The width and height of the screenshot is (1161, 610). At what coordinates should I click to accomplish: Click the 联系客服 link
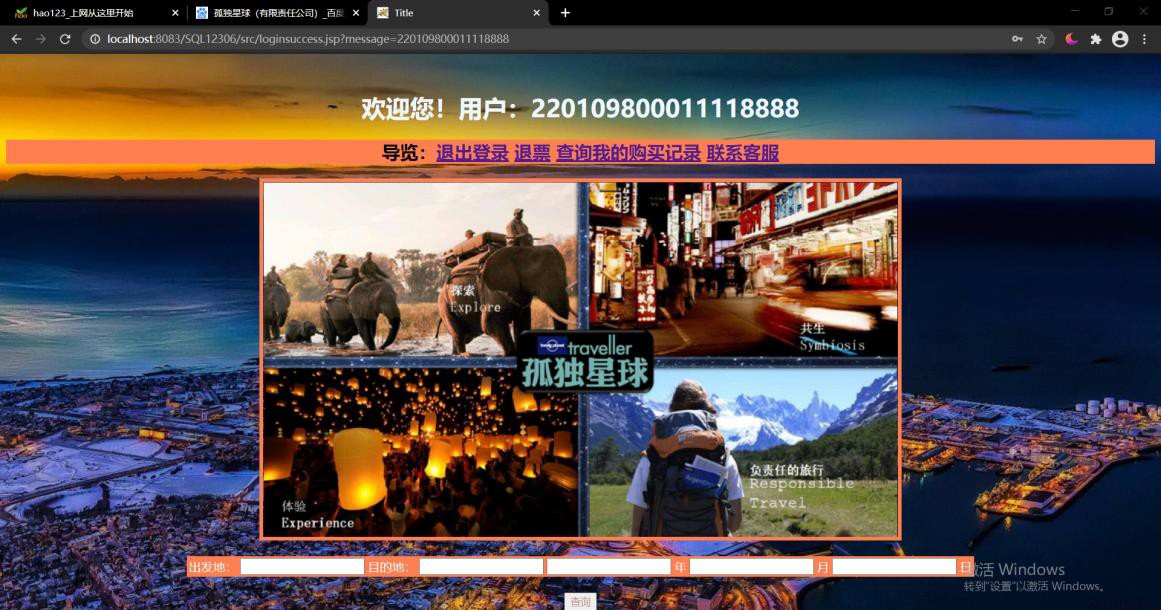[x=743, y=152]
